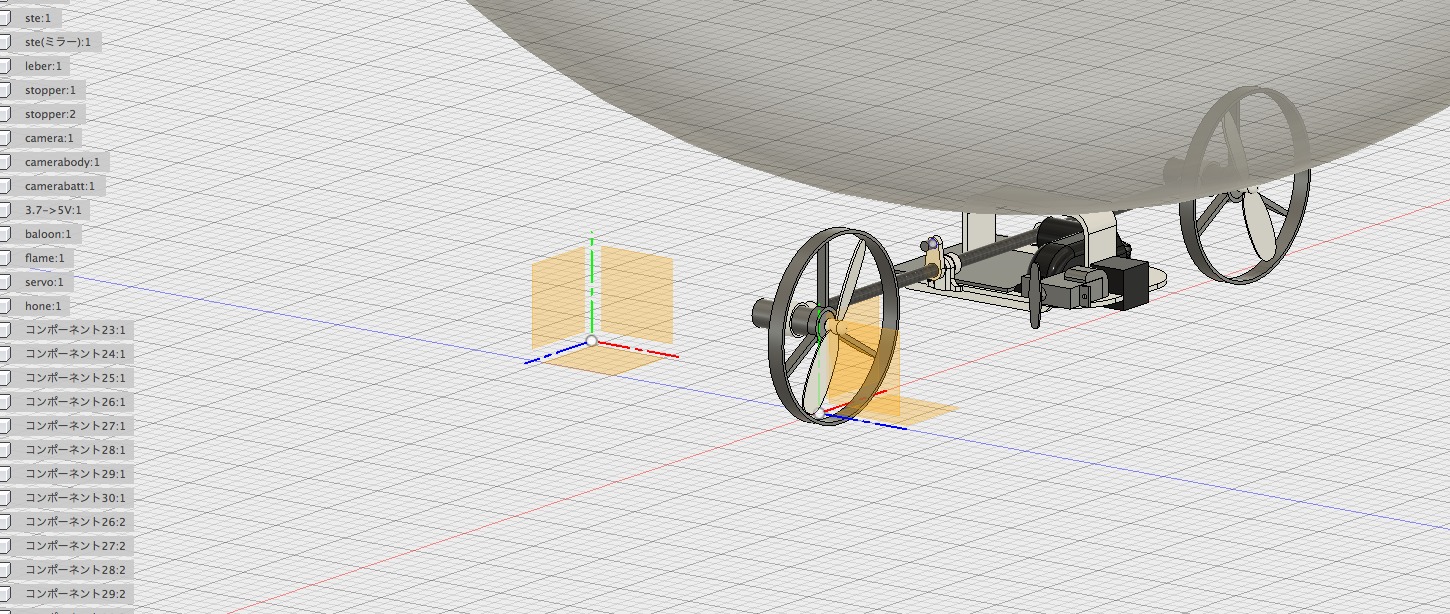Select stopper:2 in the browser list
1450x614 pixels.
click(x=50, y=114)
